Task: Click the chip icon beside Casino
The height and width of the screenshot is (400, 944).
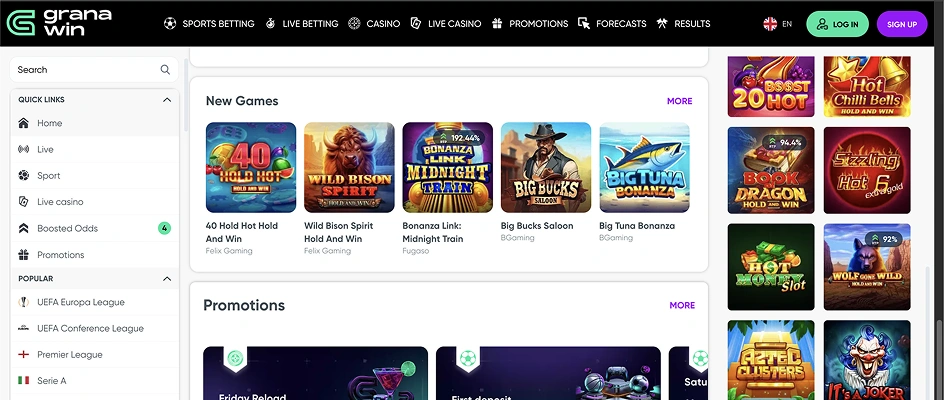Action: (354, 23)
